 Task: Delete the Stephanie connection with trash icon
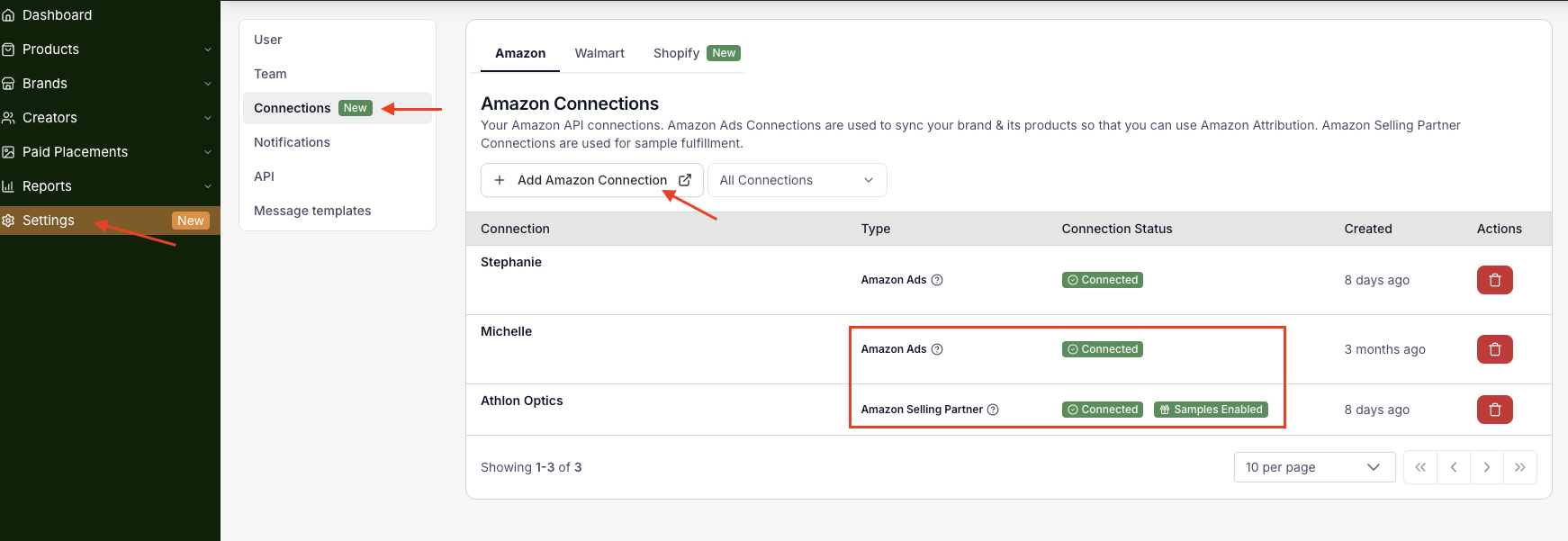pos(1494,280)
